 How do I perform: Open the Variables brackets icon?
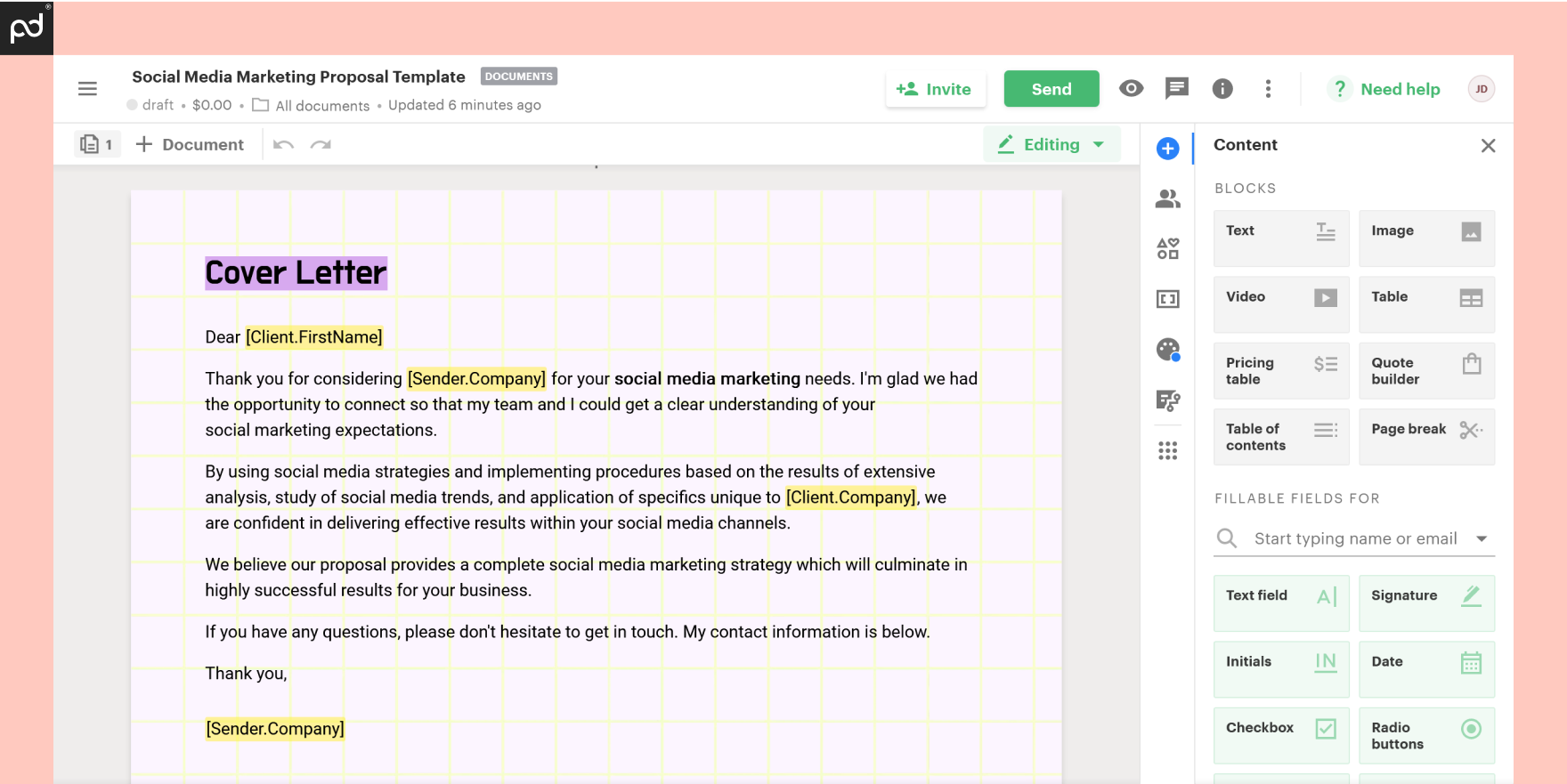[1167, 299]
